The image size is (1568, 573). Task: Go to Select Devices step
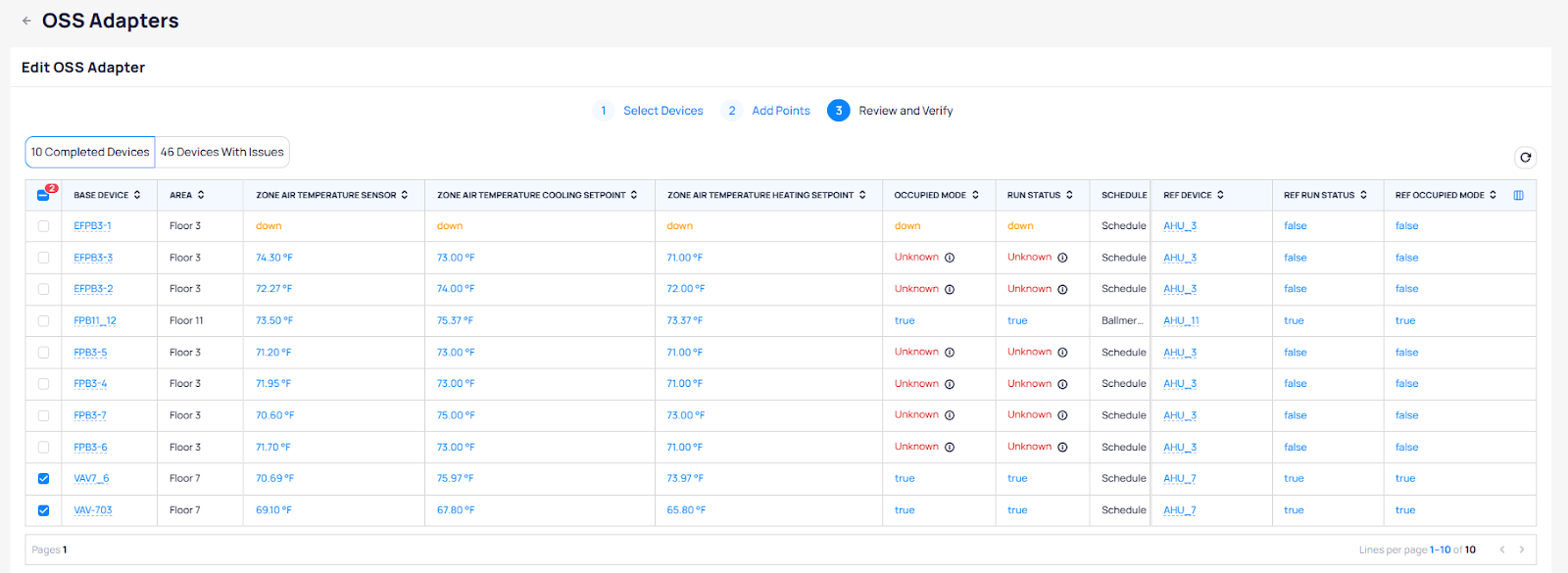click(x=662, y=111)
